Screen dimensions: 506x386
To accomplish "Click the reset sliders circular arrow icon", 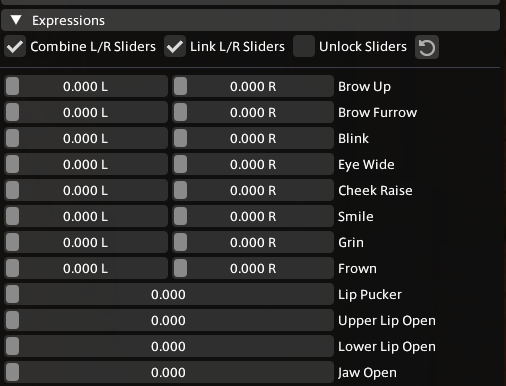I will pyautogui.click(x=427, y=47).
